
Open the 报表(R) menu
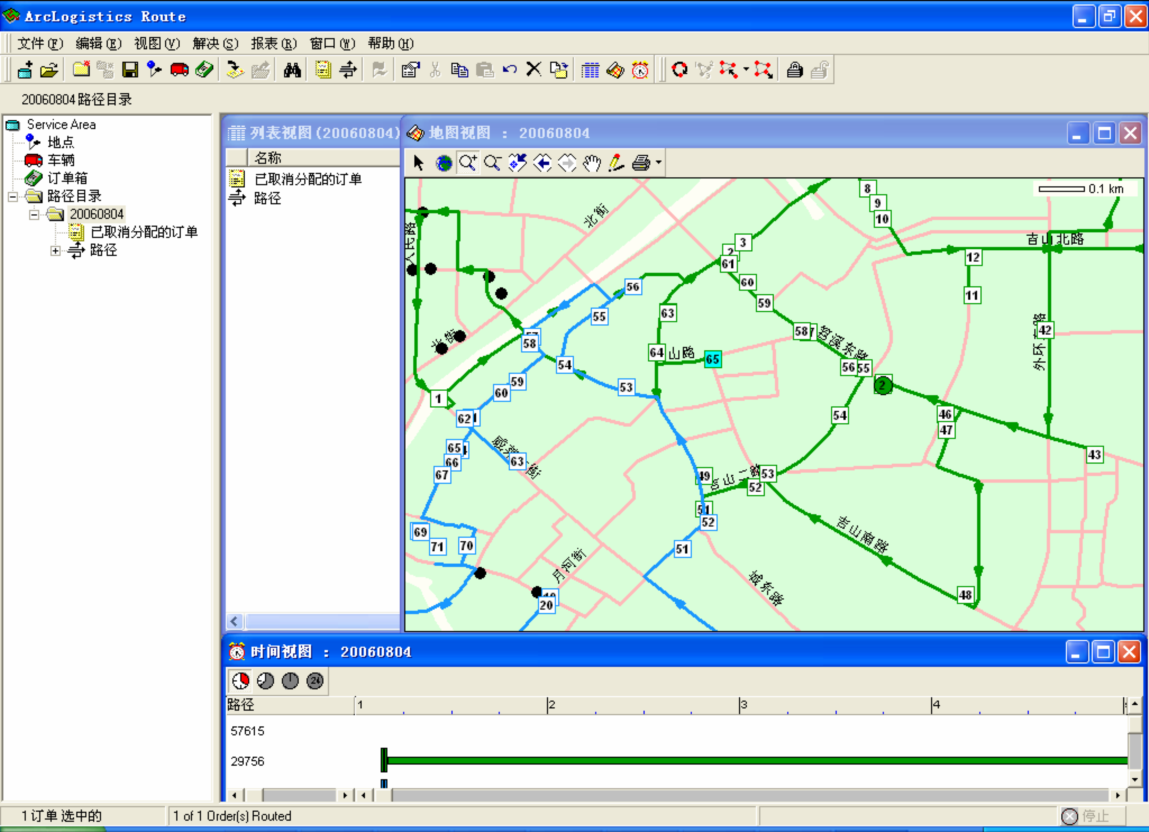pos(273,44)
